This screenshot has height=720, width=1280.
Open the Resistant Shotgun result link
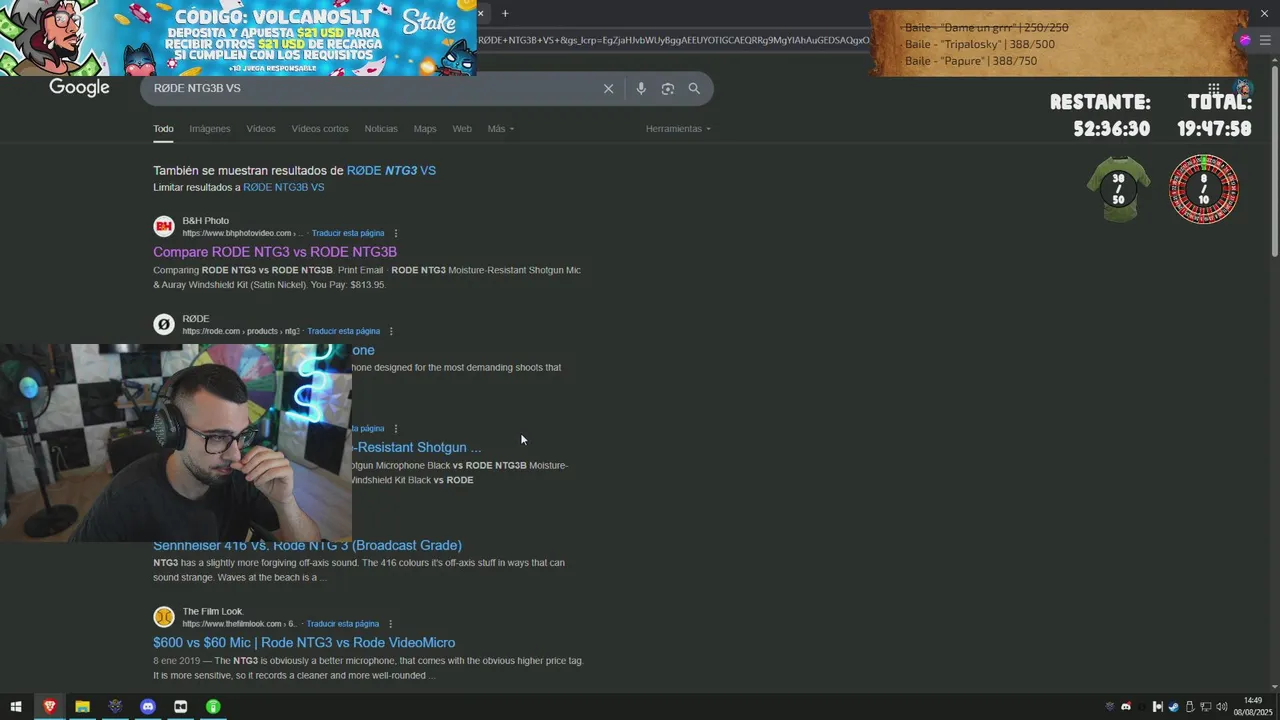click(417, 448)
